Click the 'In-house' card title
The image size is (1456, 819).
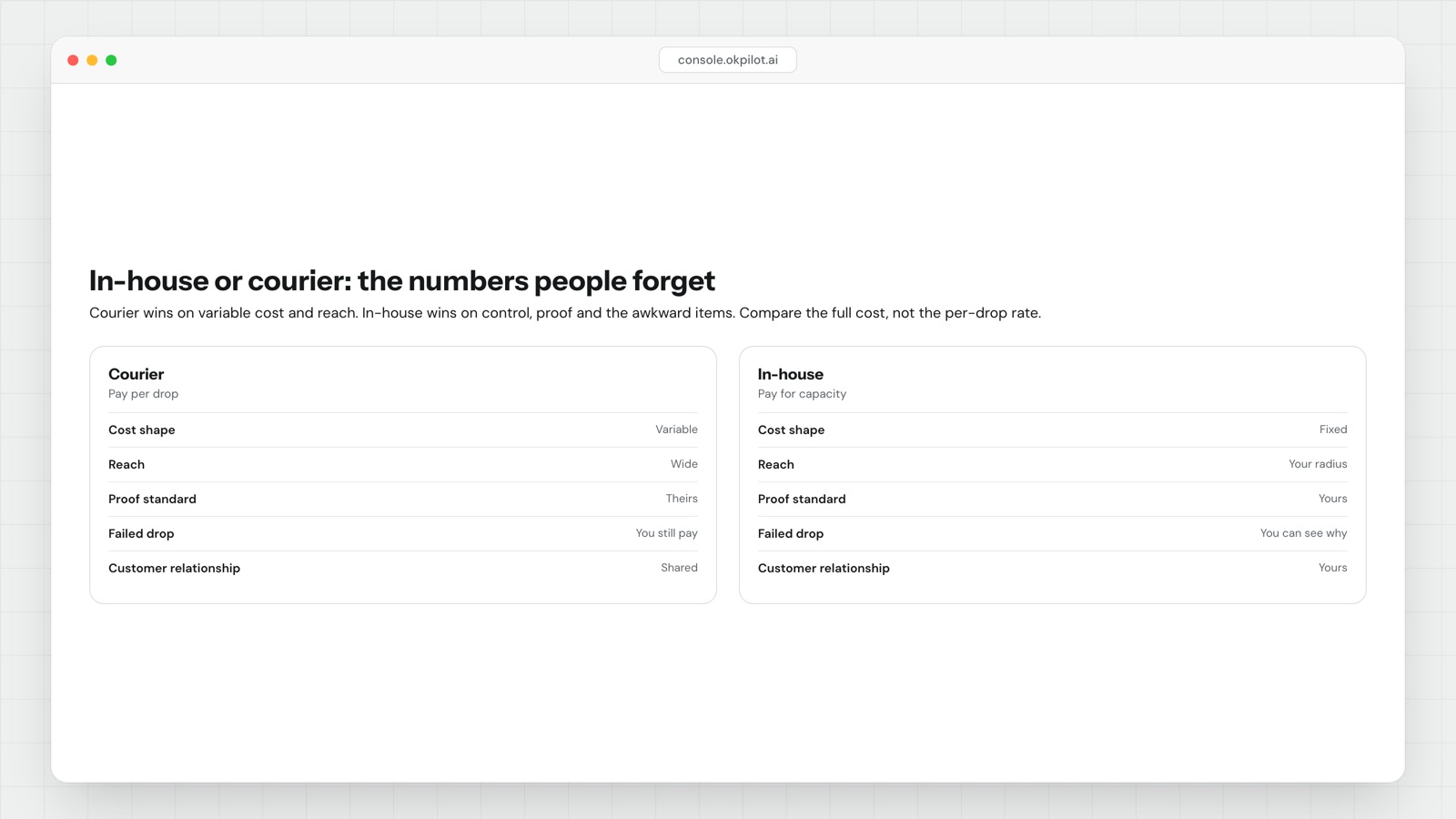pos(791,374)
